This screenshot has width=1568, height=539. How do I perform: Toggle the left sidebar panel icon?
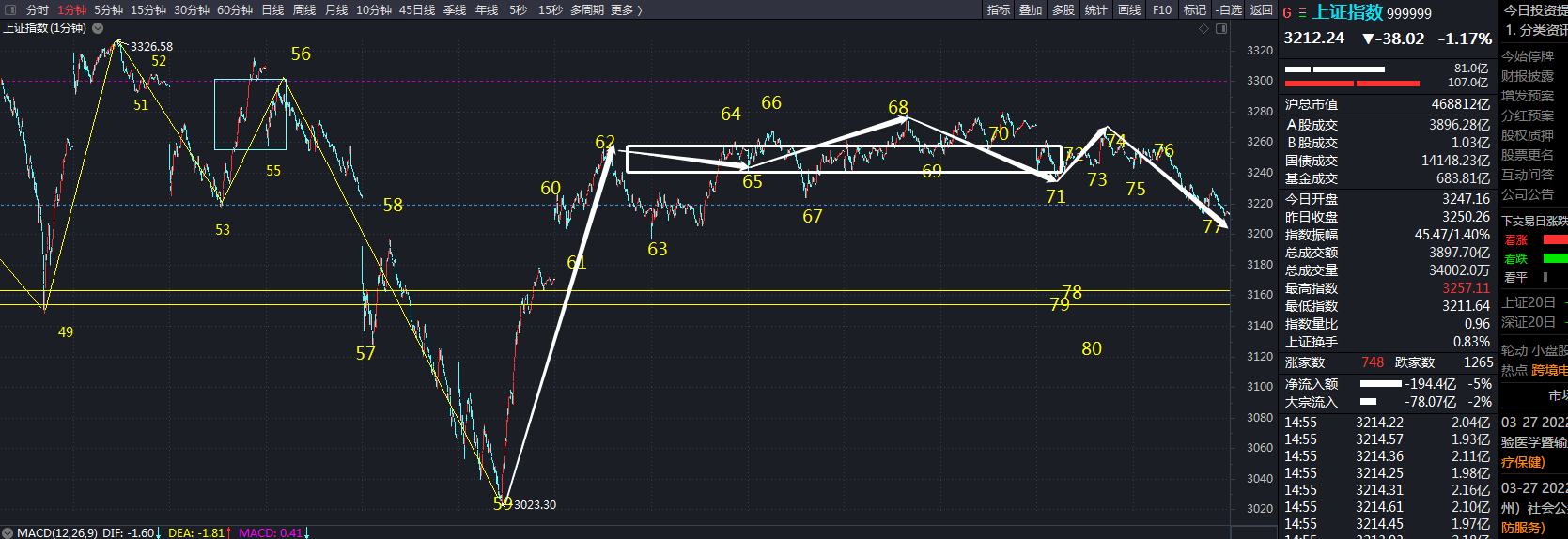[10, 9]
